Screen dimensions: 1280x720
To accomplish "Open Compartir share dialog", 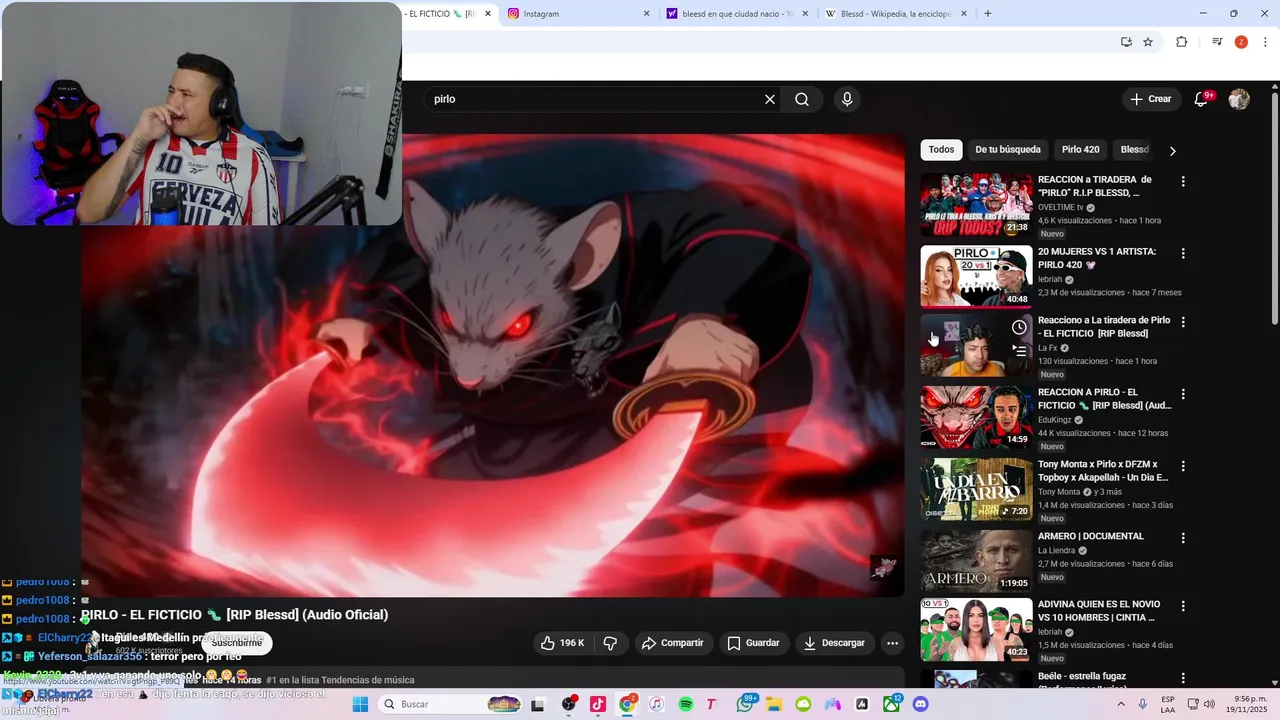I will pyautogui.click(x=673, y=643).
